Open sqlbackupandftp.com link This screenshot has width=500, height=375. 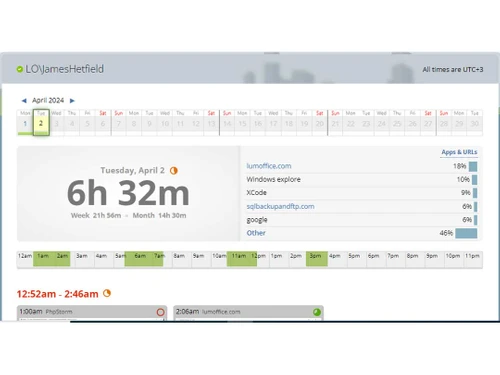pos(280,206)
